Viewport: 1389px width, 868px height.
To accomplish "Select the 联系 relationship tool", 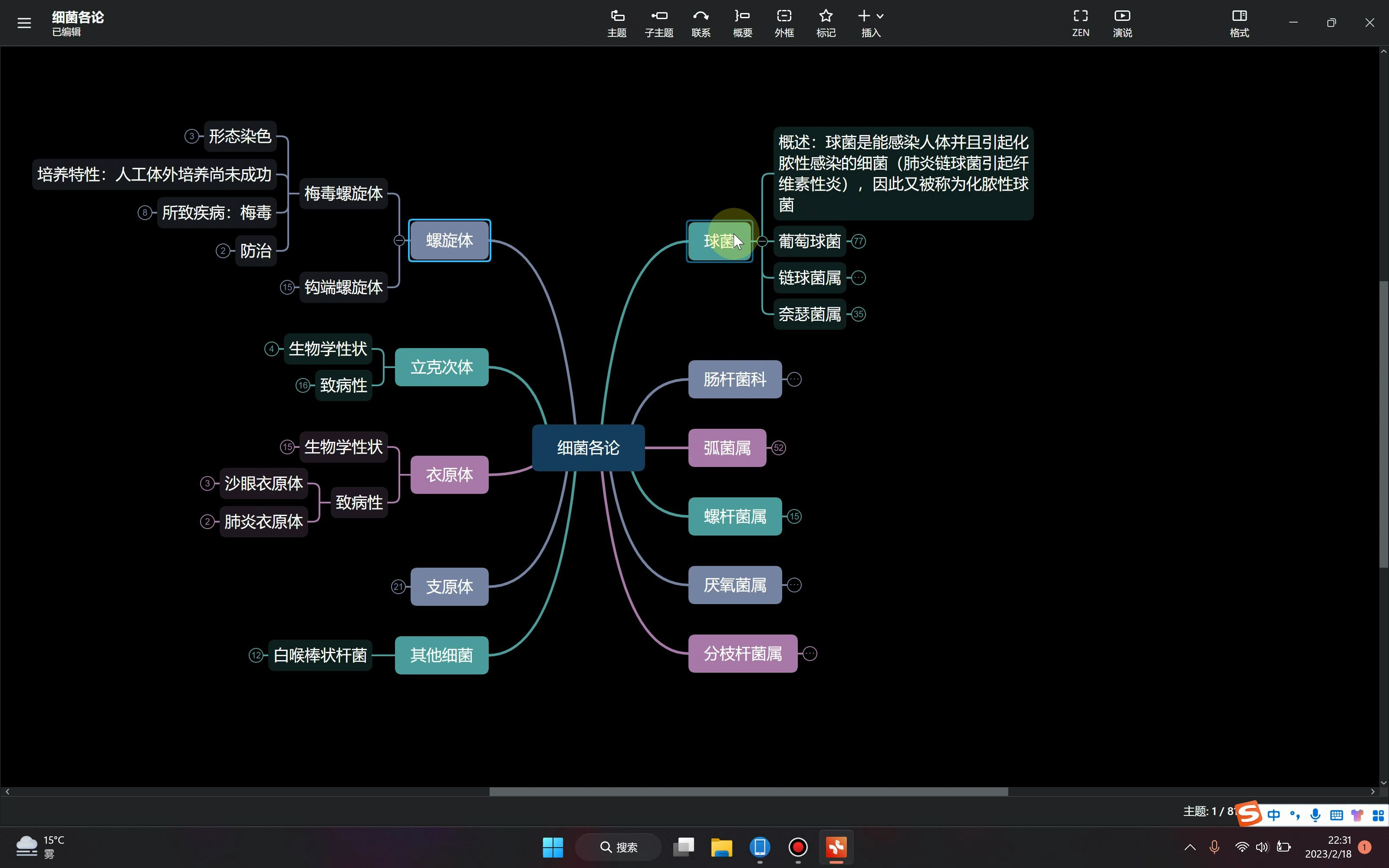I will click(701, 23).
